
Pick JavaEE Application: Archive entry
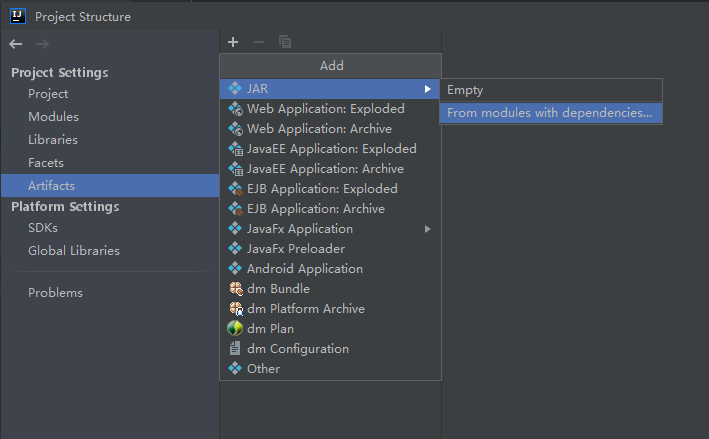(x=330, y=169)
